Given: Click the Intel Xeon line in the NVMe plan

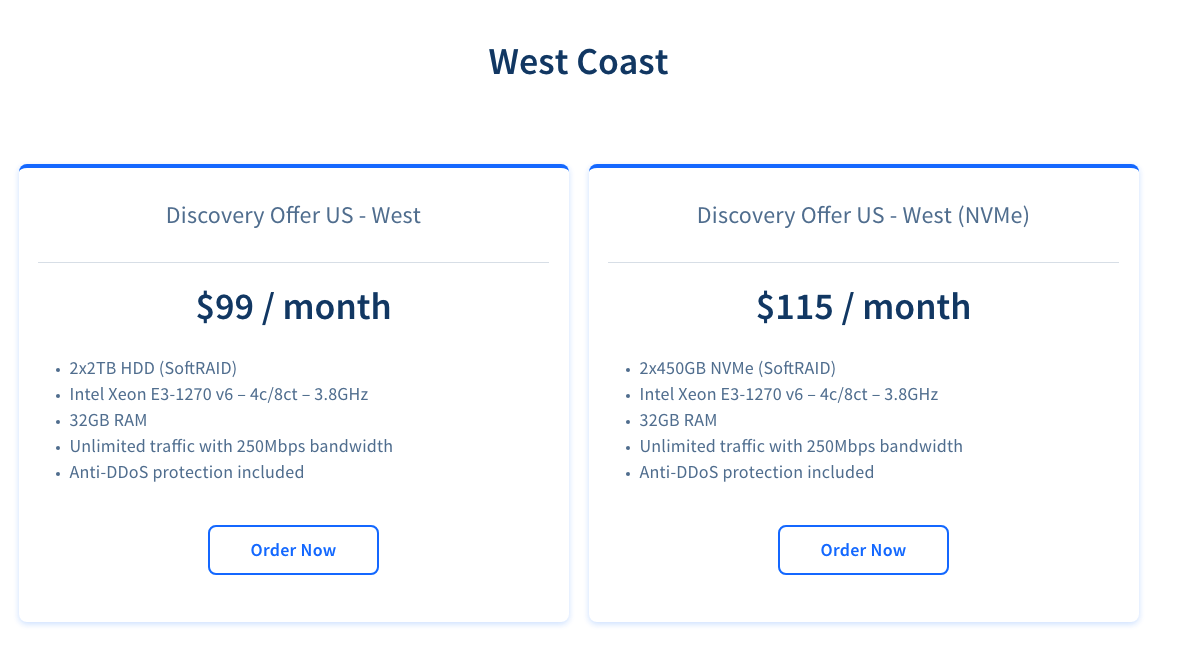Looking at the screenshot, I should pos(788,394).
